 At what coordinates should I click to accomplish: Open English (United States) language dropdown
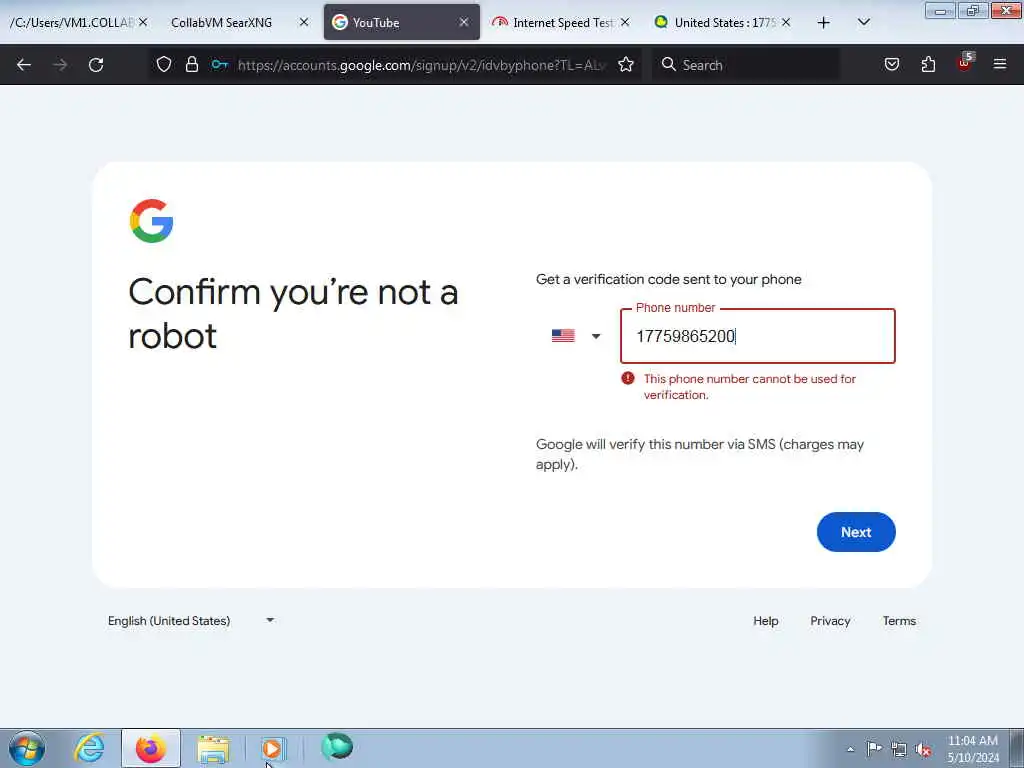coord(191,620)
